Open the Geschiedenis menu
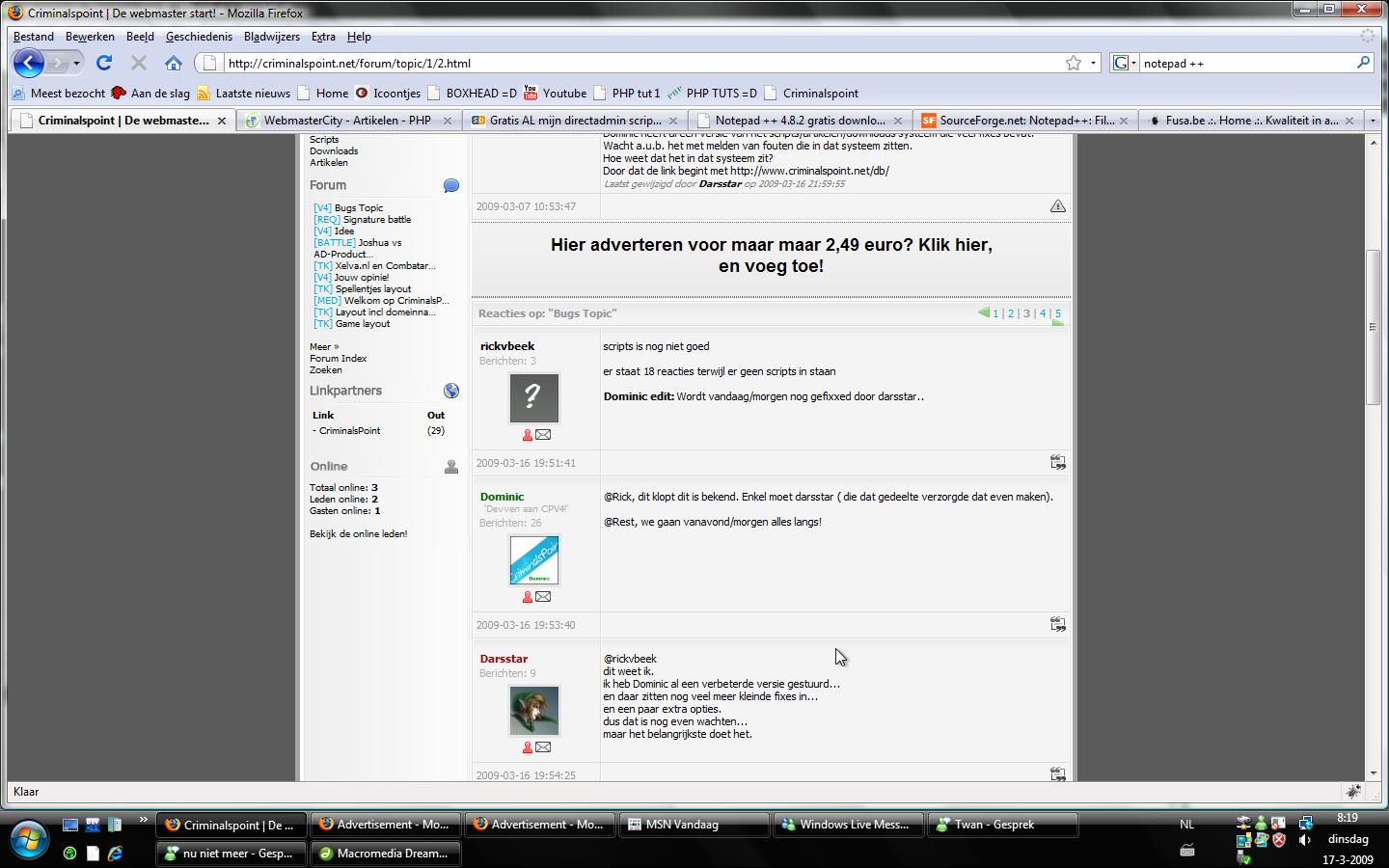1389x868 pixels. pyautogui.click(x=199, y=37)
